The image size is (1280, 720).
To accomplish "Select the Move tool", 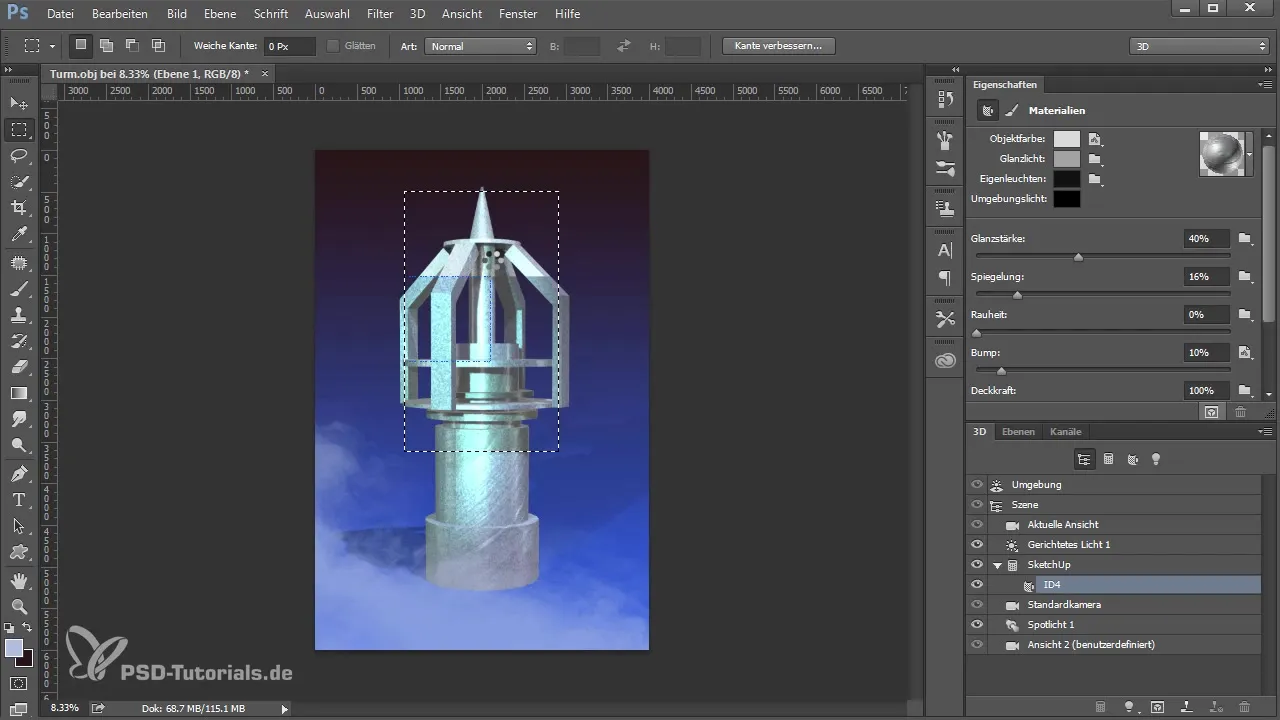I will [19, 103].
